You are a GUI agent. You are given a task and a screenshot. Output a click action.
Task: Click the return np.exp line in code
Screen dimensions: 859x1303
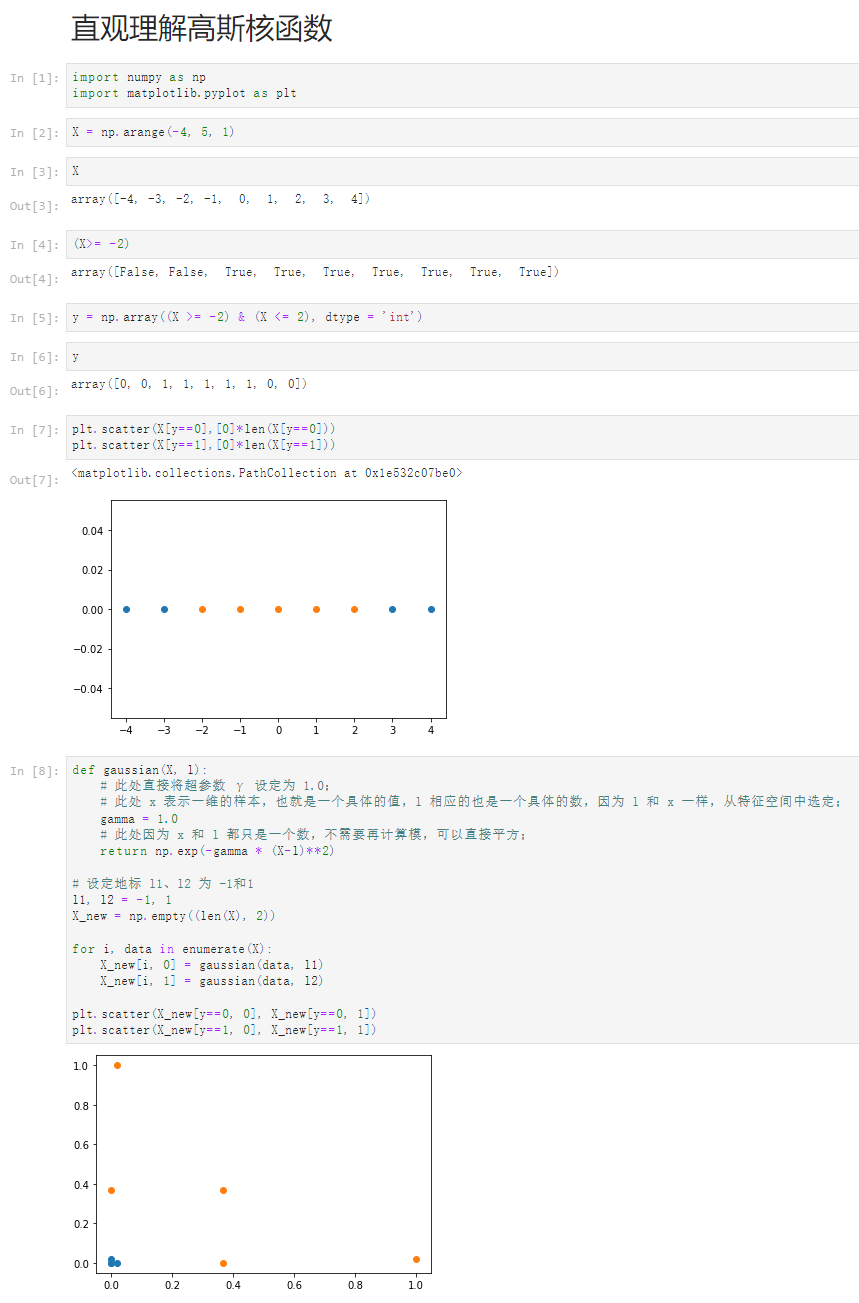[217, 851]
